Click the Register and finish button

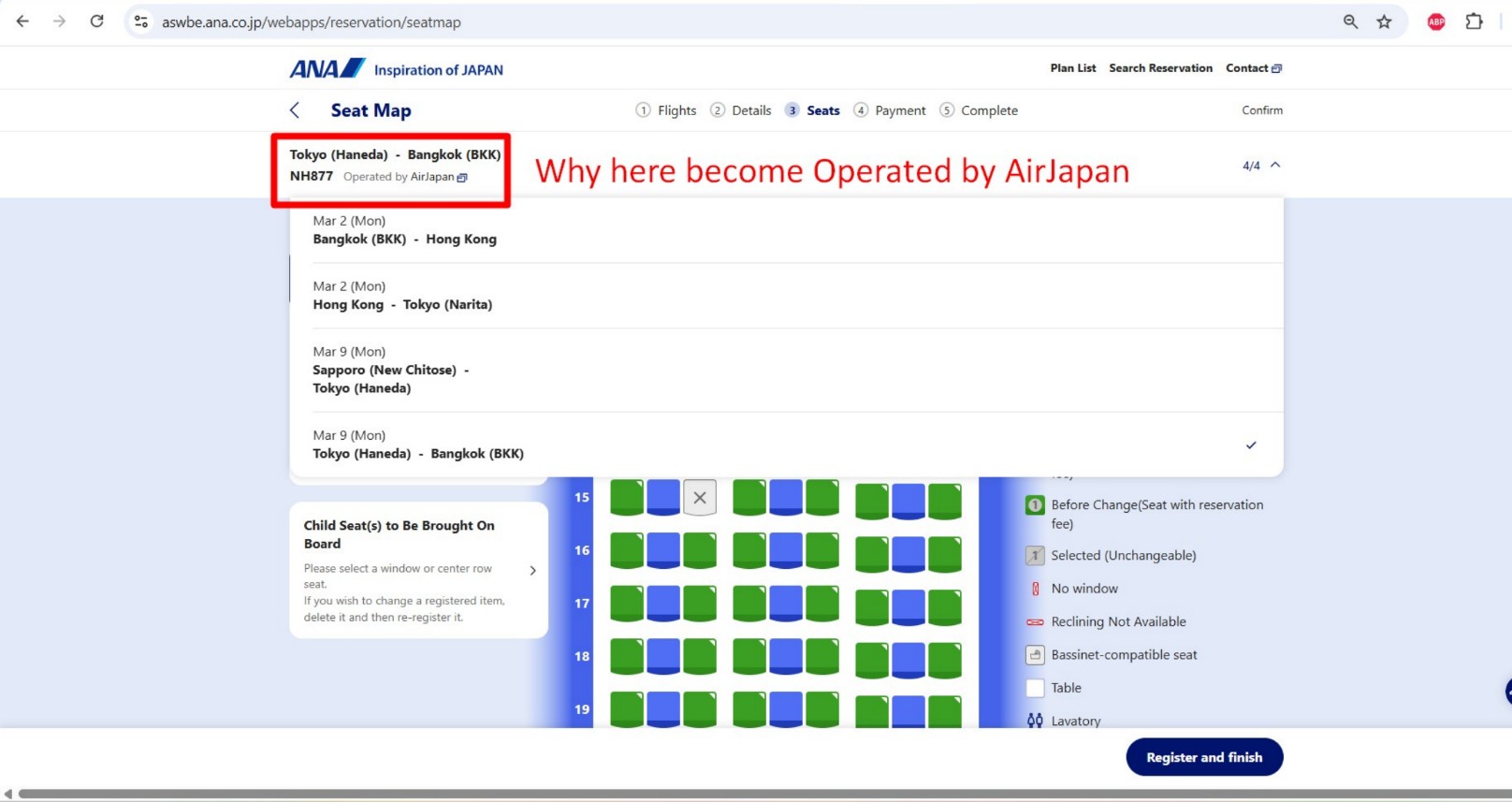pos(1204,757)
